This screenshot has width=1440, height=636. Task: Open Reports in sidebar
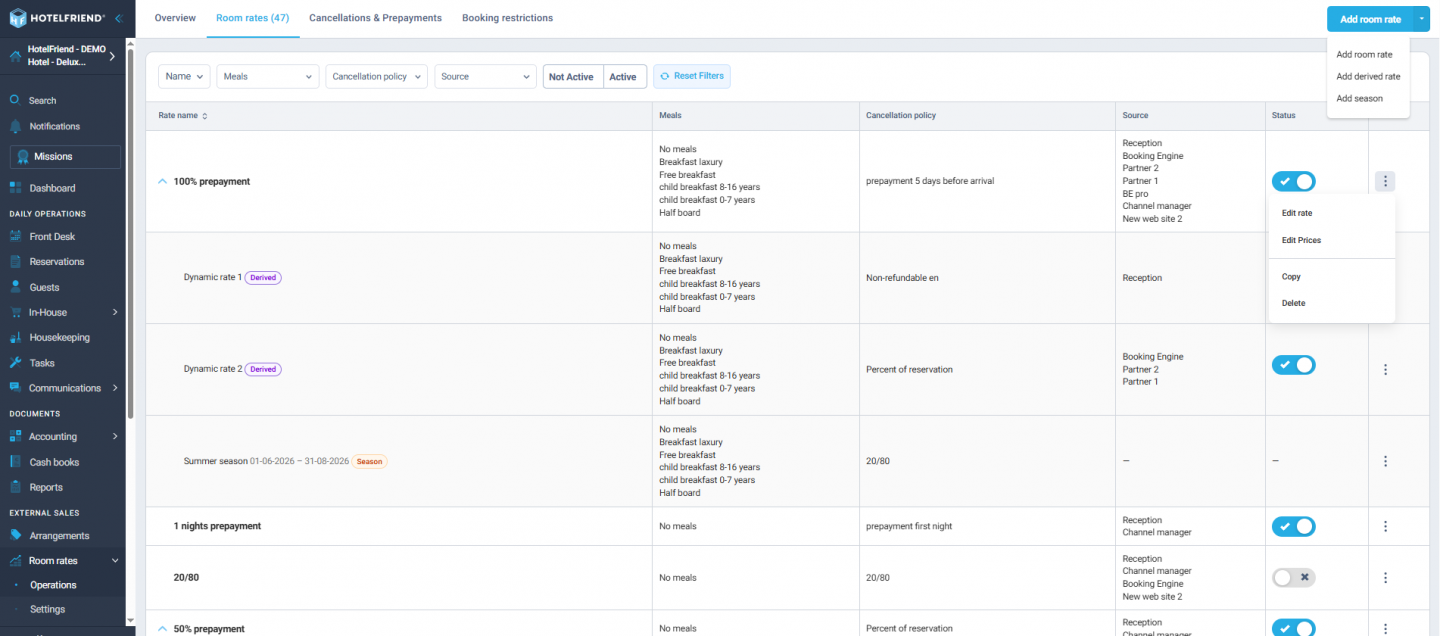tap(46, 488)
